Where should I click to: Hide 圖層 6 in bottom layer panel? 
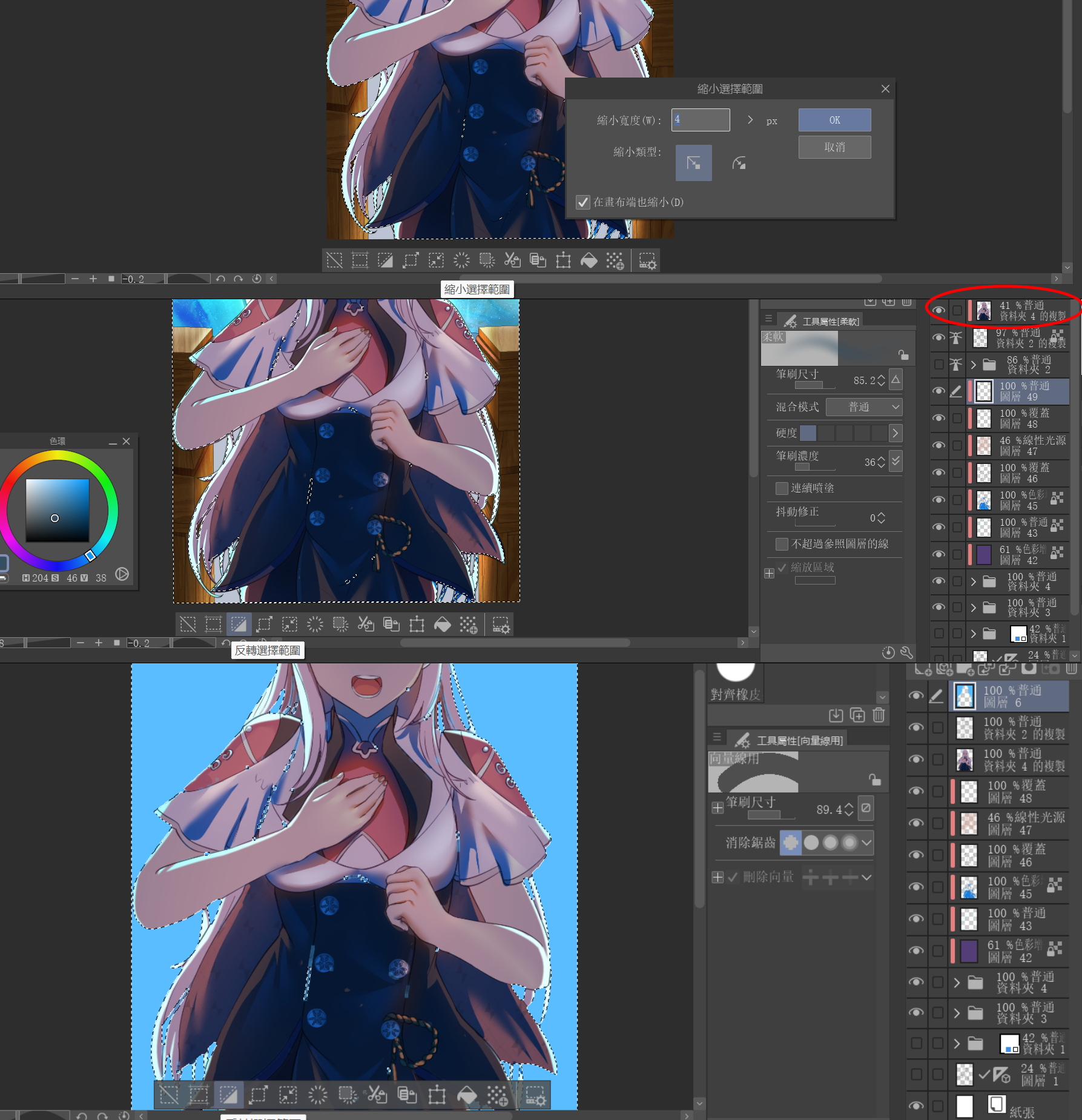[x=916, y=696]
